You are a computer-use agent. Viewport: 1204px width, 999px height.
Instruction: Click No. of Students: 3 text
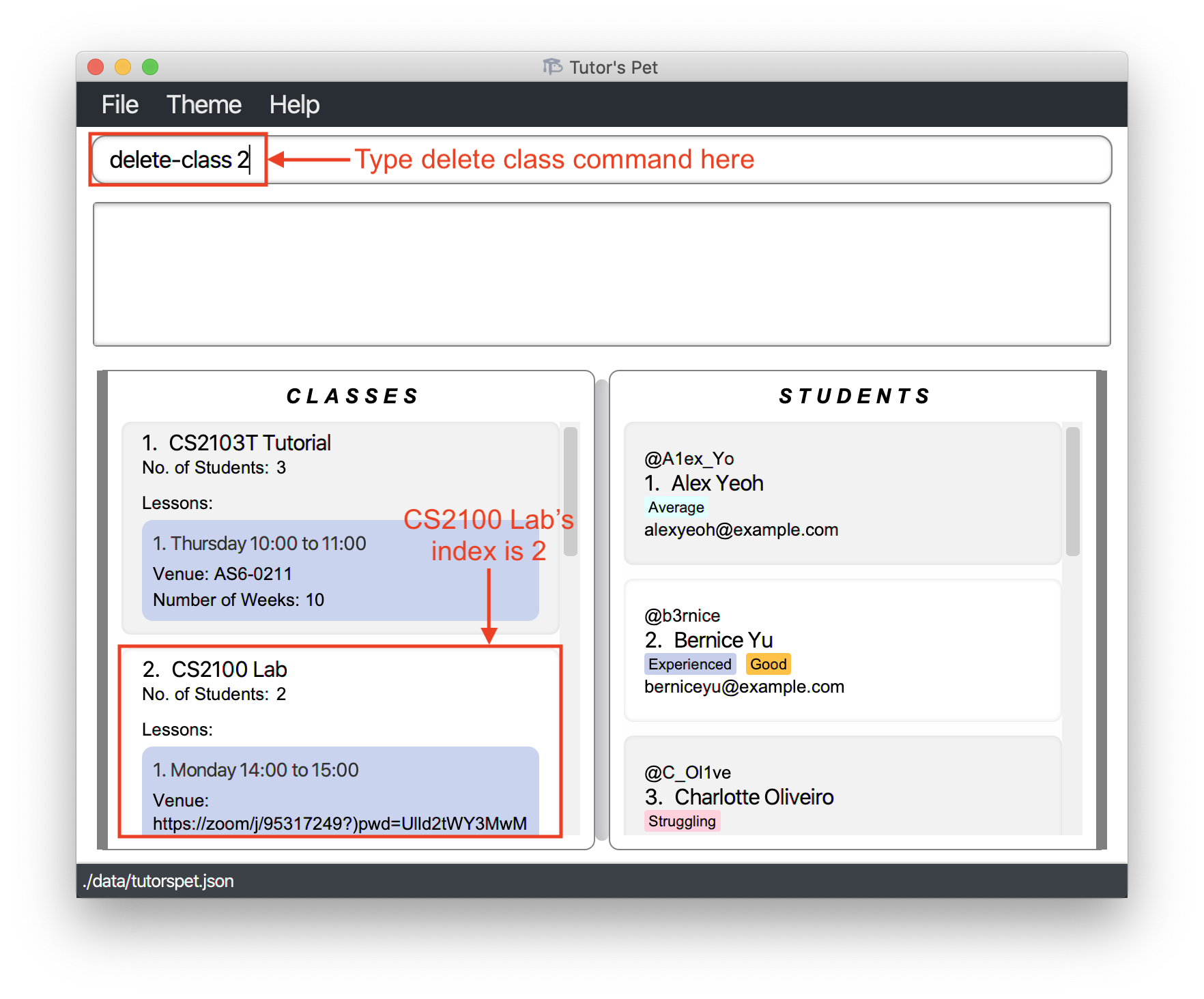(x=214, y=468)
